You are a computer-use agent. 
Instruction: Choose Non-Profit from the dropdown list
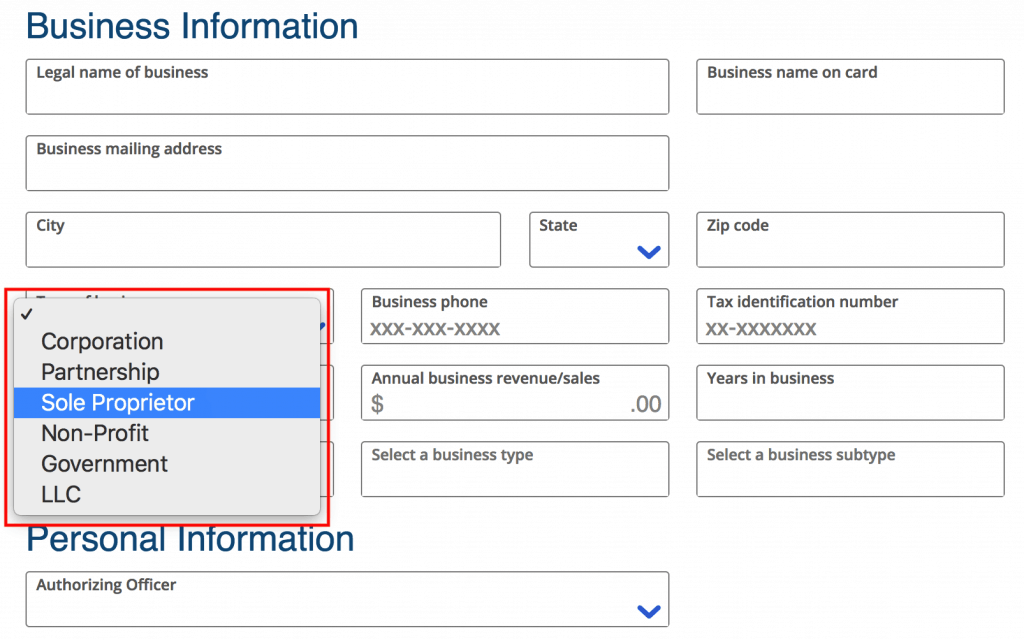95,433
